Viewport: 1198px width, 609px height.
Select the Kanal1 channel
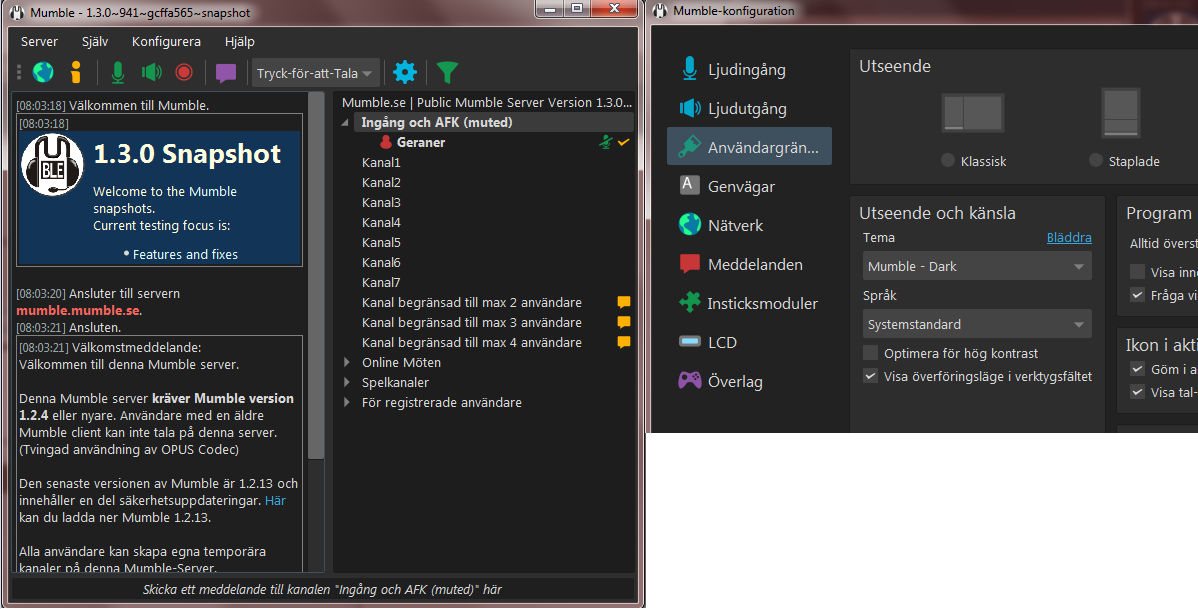click(x=381, y=162)
